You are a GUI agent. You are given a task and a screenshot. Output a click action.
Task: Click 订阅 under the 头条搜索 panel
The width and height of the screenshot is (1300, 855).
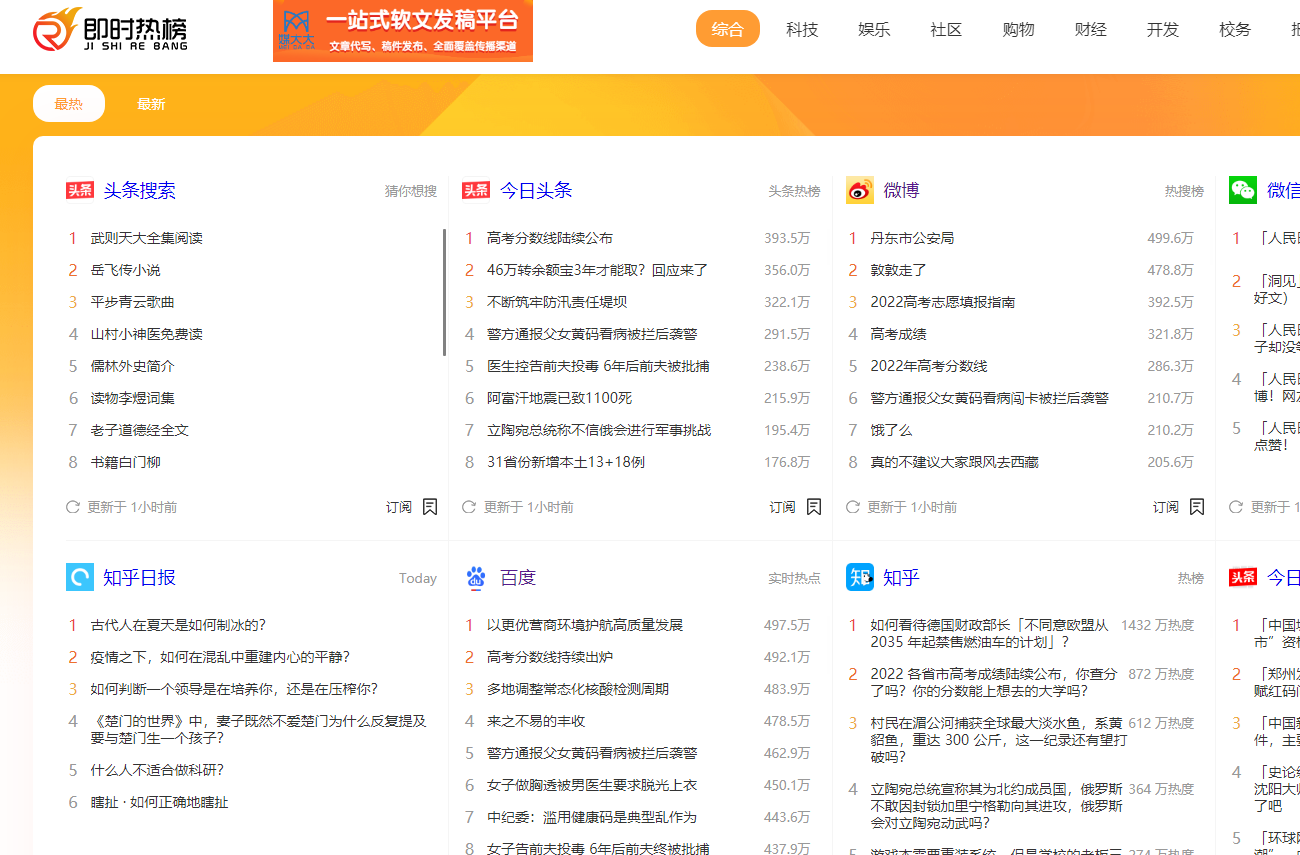[x=398, y=506]
